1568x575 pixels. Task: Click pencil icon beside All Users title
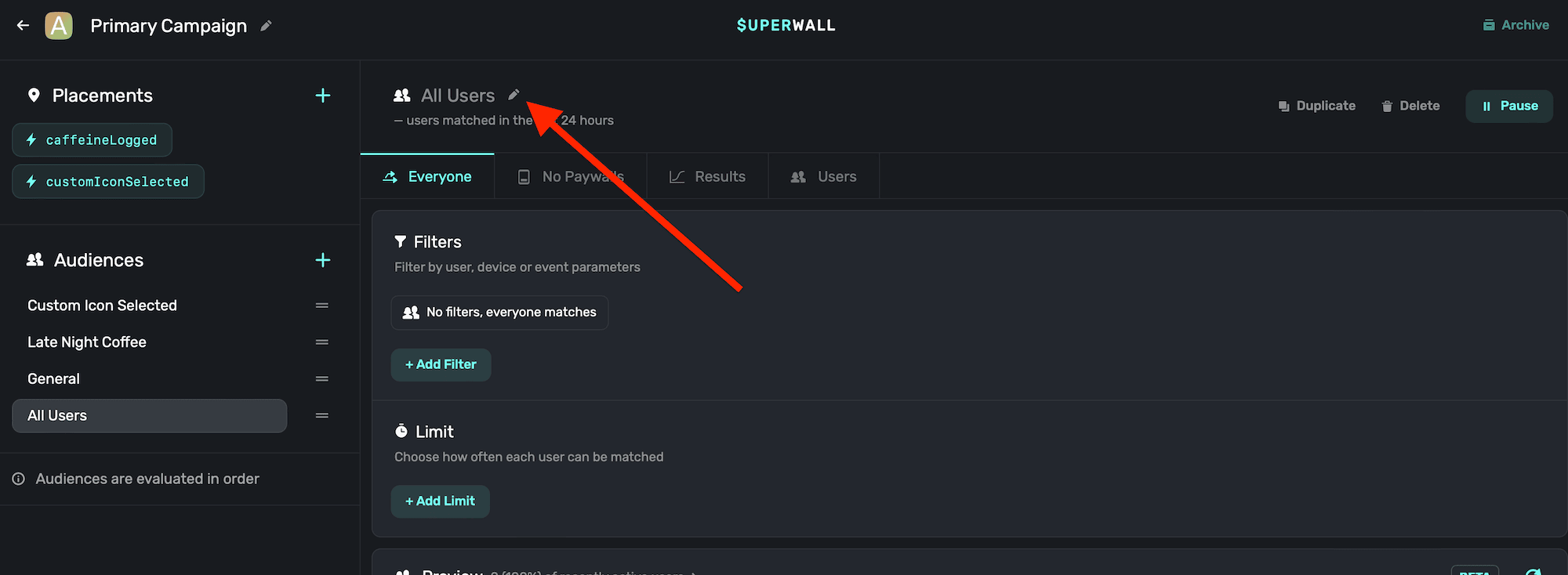514,95
